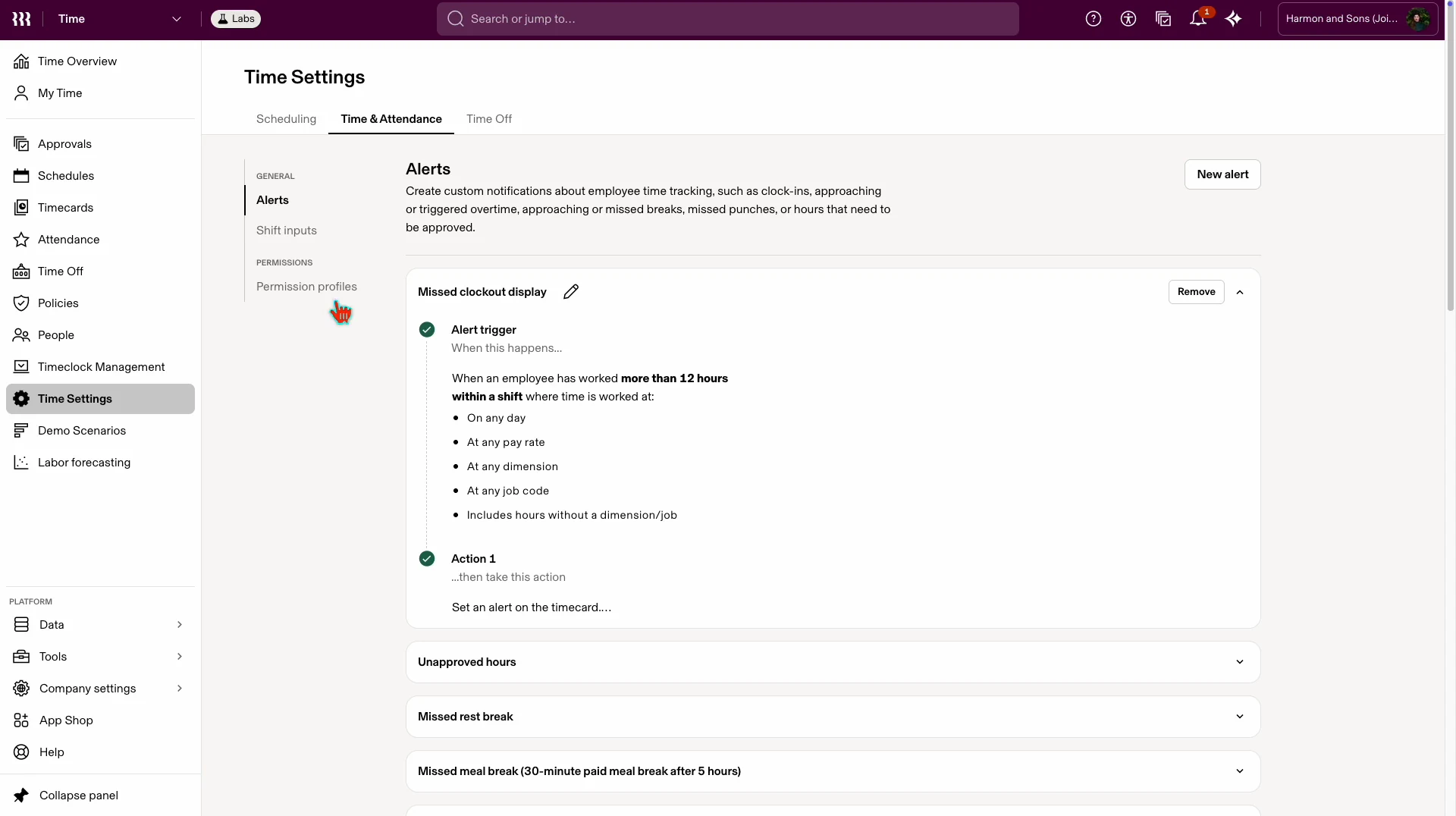The height and width of the screenshot is (816, 1456).
Task: Open My Time page
Action: [x=100, y=93]
